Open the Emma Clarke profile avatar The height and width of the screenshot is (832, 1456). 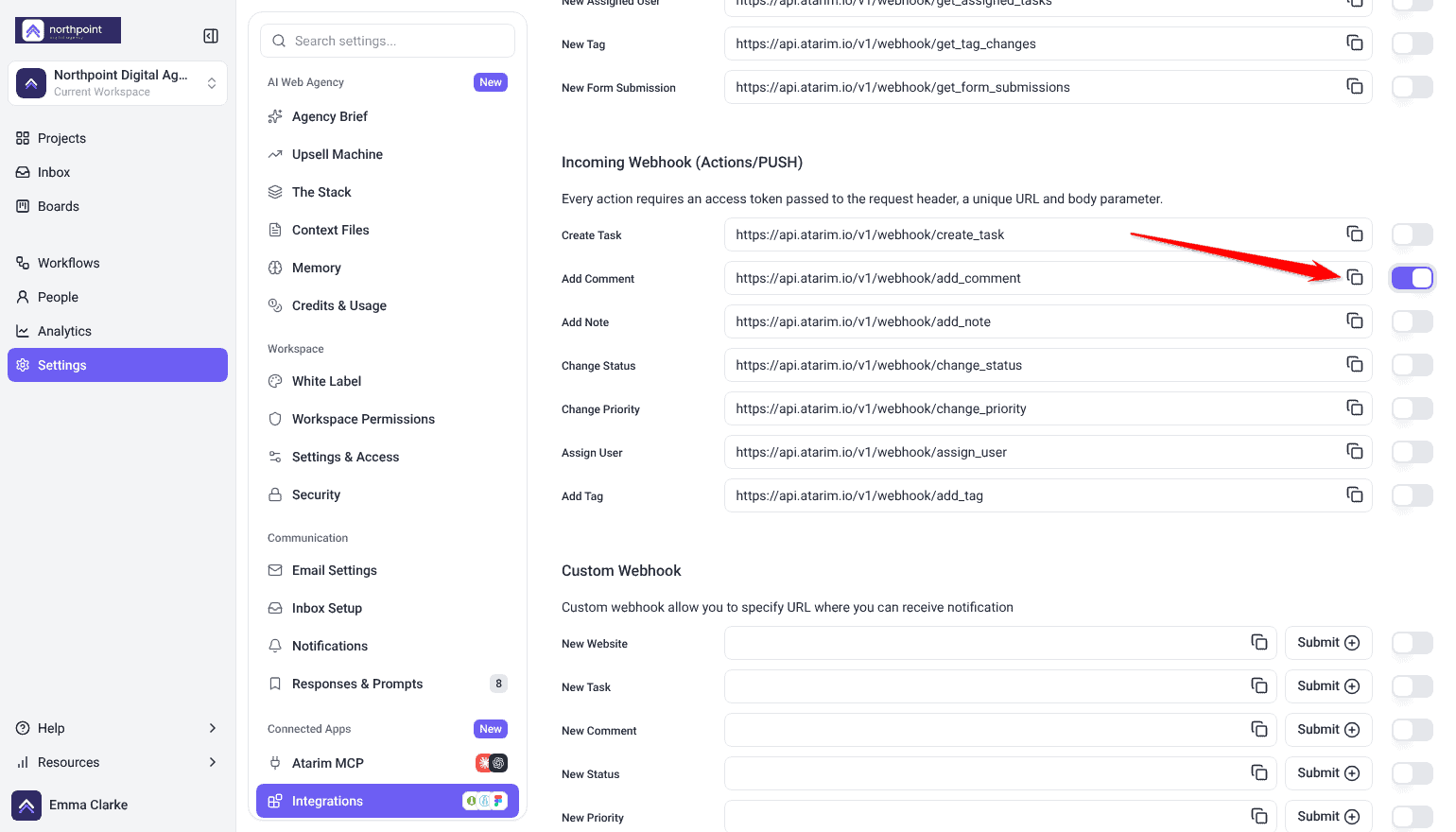point(26,806)
